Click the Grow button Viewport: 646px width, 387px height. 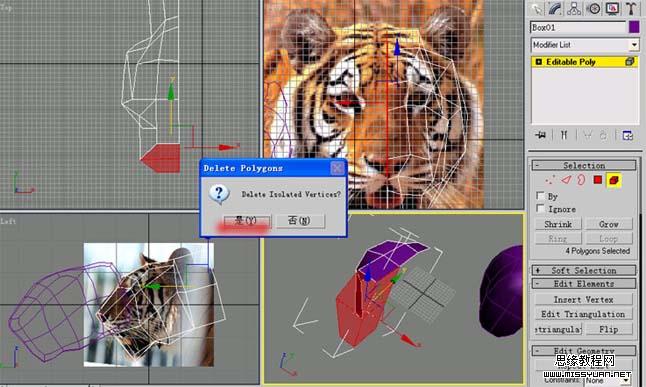(x=609, y=224)
